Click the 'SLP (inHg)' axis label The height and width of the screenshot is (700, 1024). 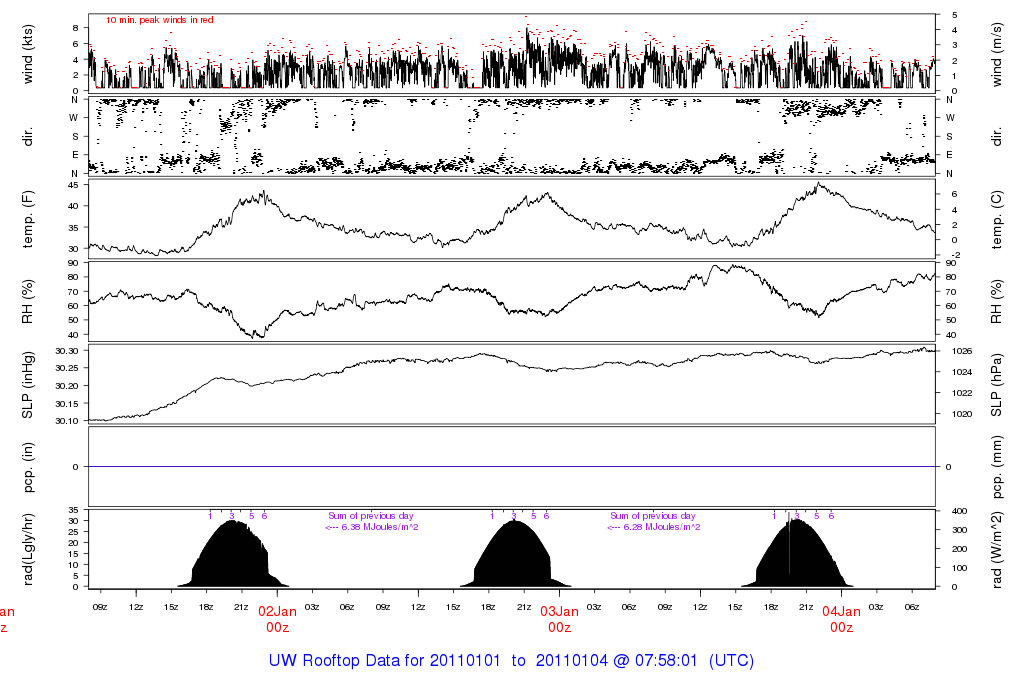coord(28,383)
